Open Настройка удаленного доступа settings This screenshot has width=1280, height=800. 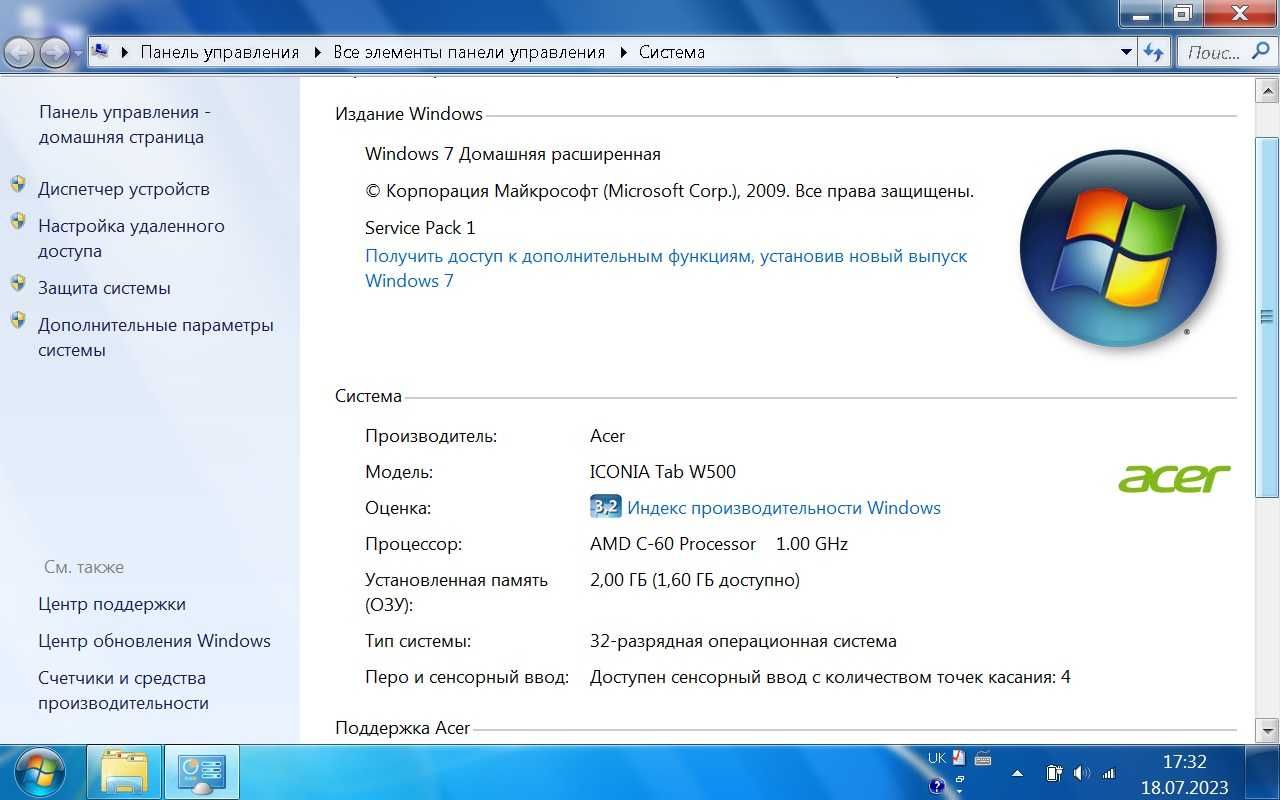[131, 238]
